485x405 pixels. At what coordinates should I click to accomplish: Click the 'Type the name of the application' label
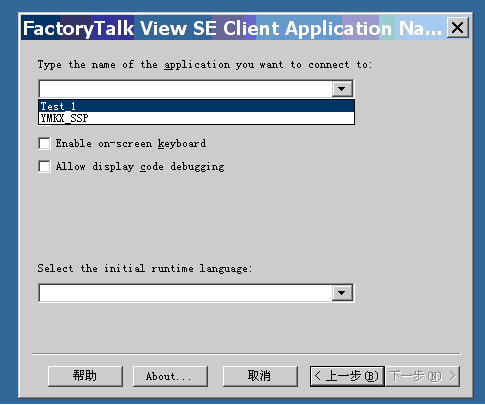(x=205, y=65)
